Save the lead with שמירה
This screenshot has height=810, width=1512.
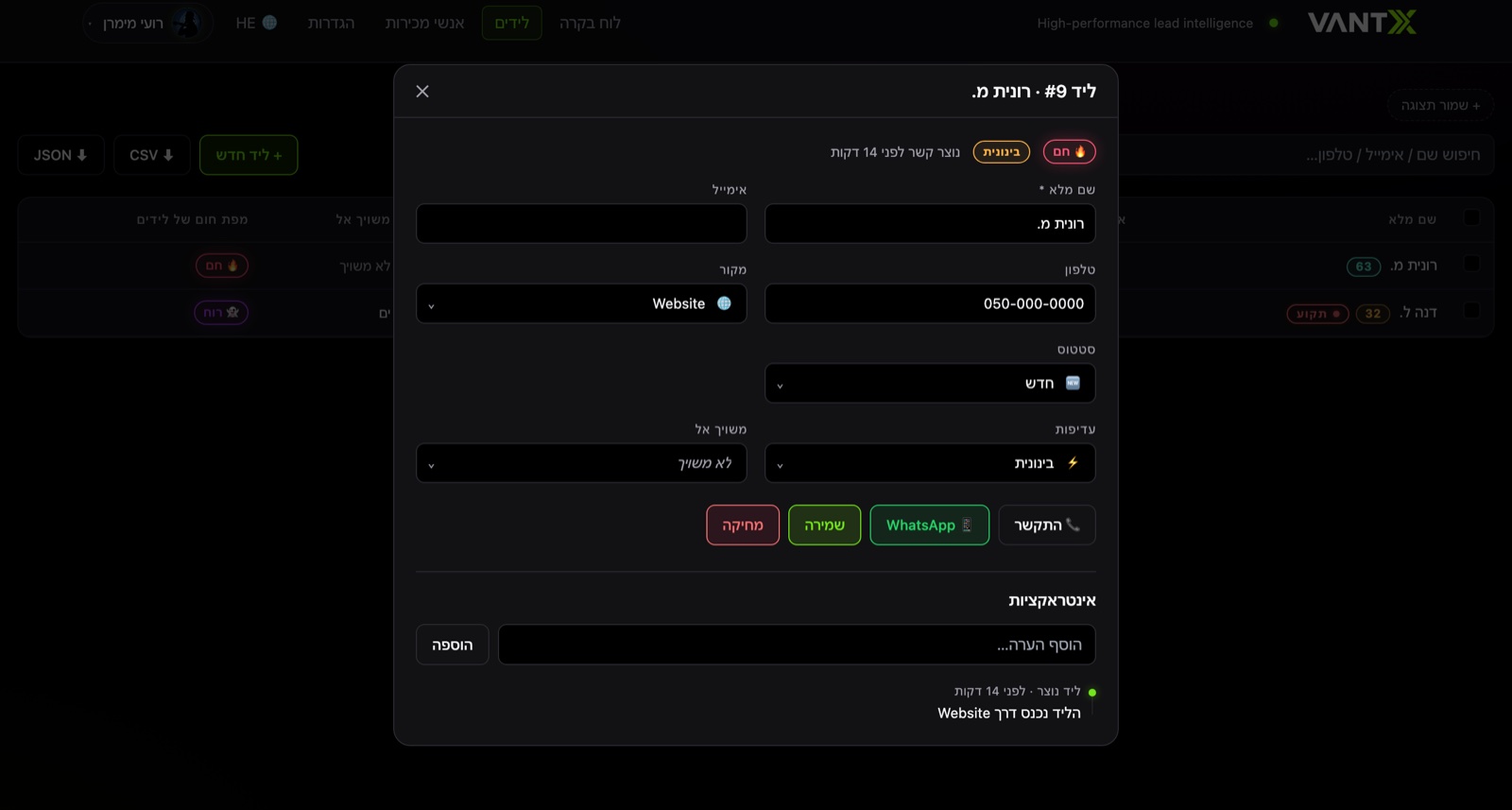[x=825, y=526]
